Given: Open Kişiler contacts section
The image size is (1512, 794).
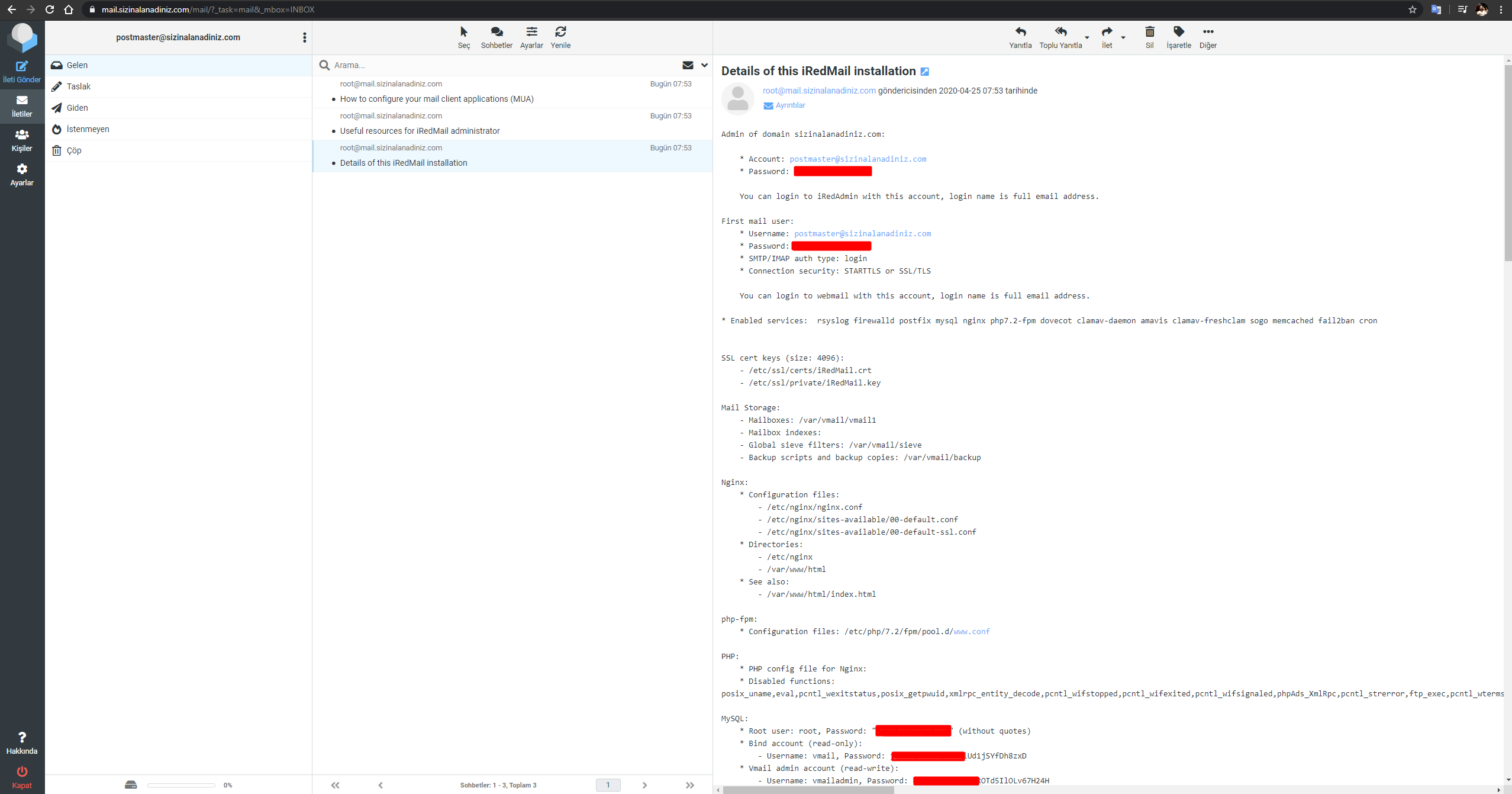Looking at the screenshot, I should [22, 140].
